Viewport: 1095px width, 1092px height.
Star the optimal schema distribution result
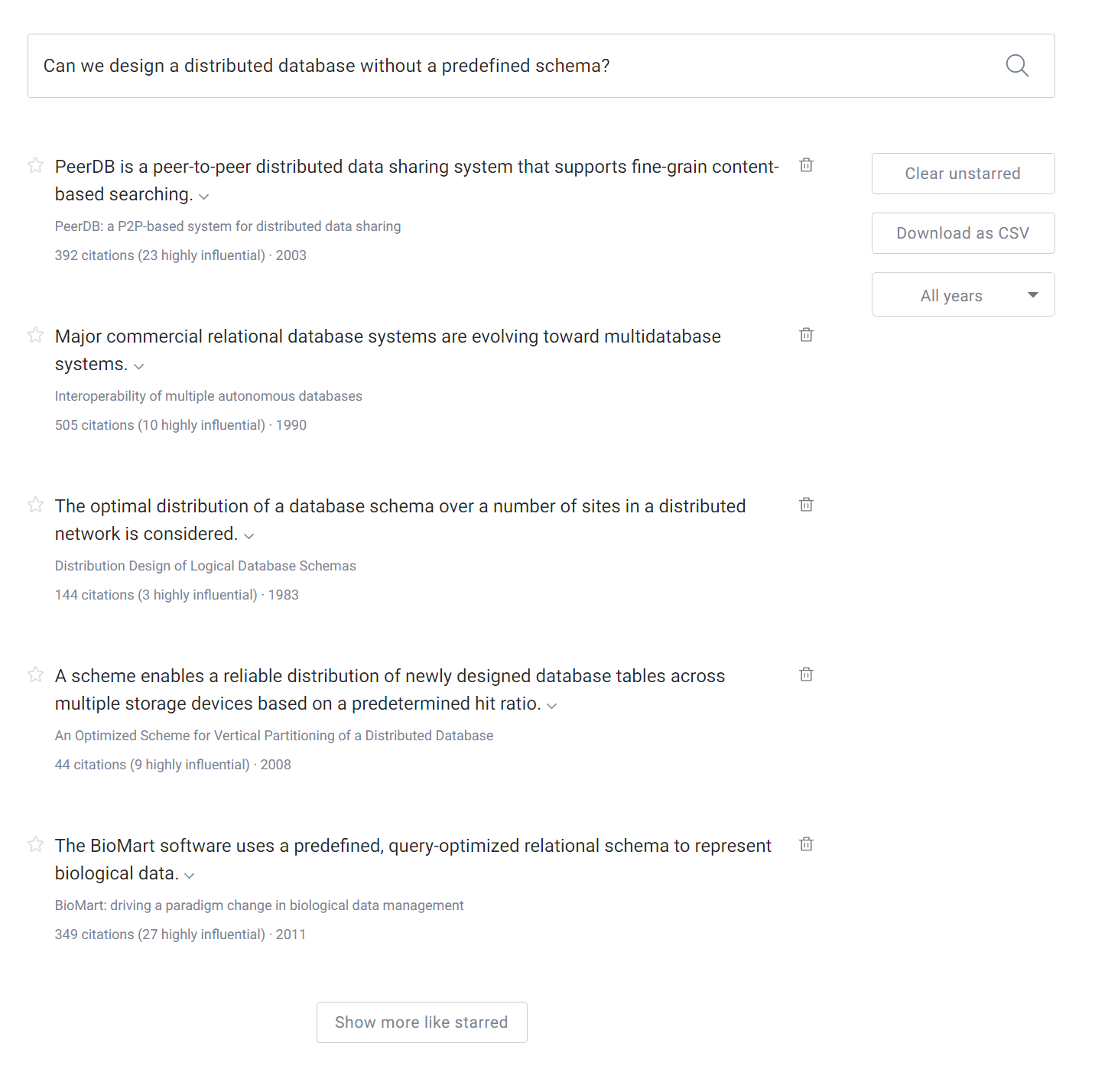tap(35, 505)
